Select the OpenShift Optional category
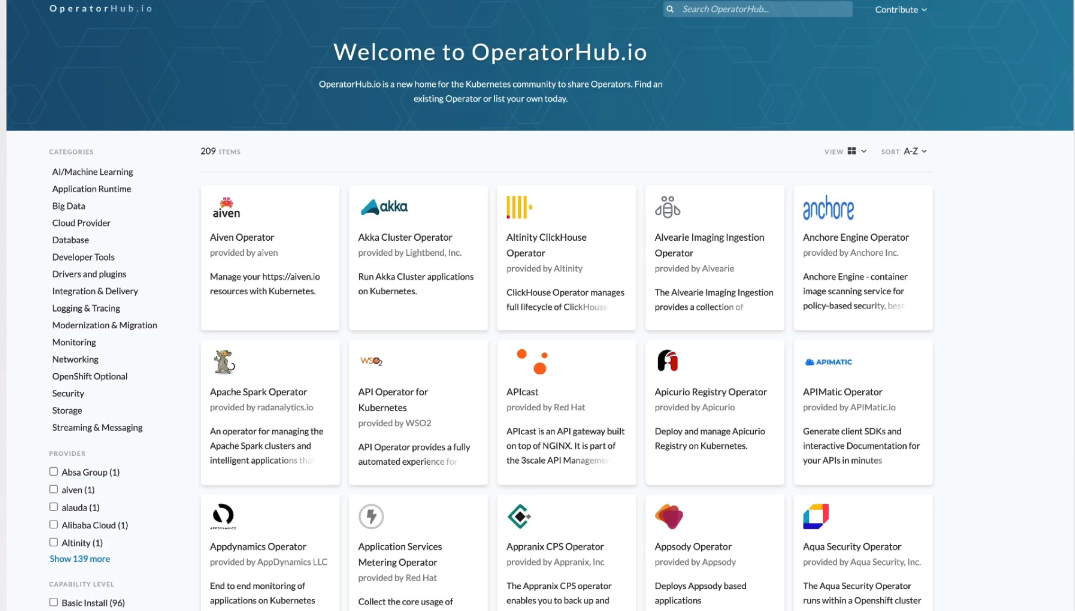 click(x=90, y=376)
